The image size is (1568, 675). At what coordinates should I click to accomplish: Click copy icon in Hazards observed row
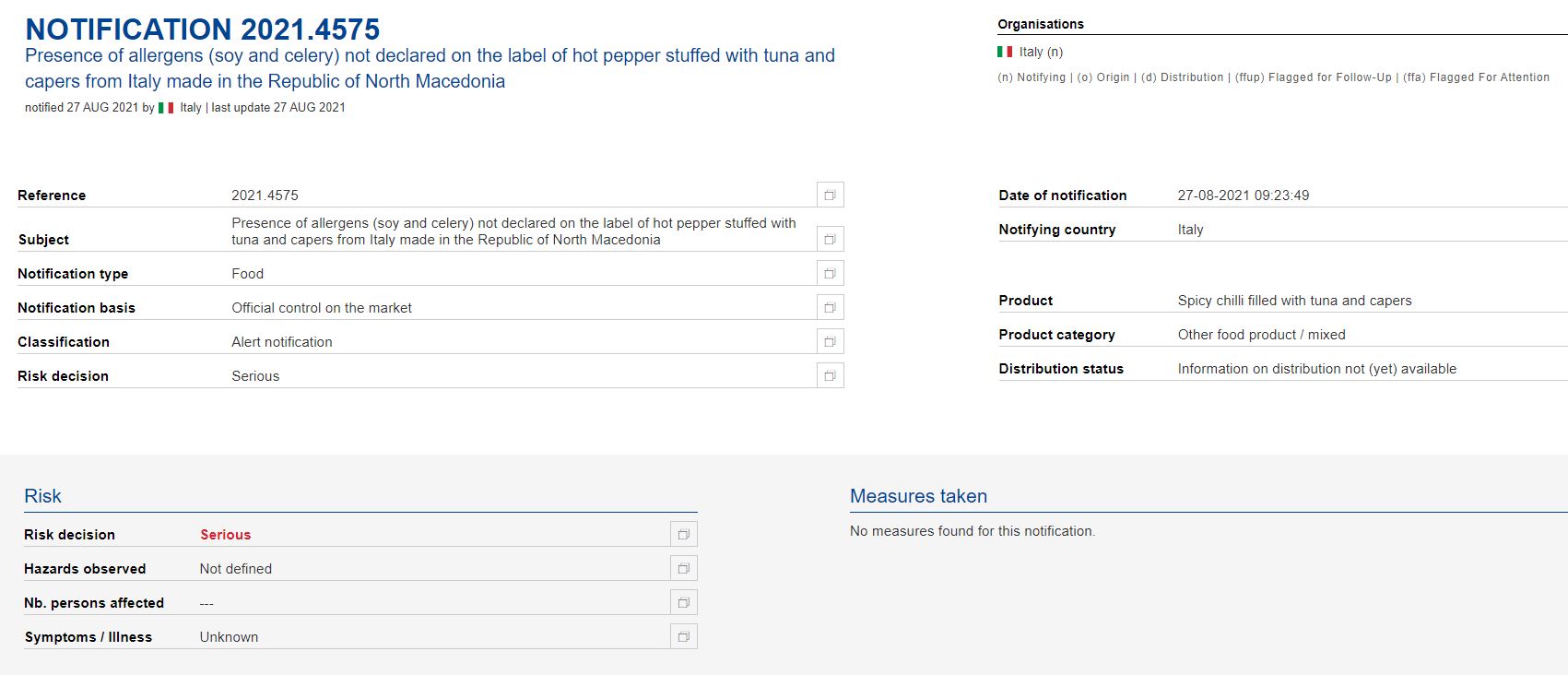click(x=683, y=568)
